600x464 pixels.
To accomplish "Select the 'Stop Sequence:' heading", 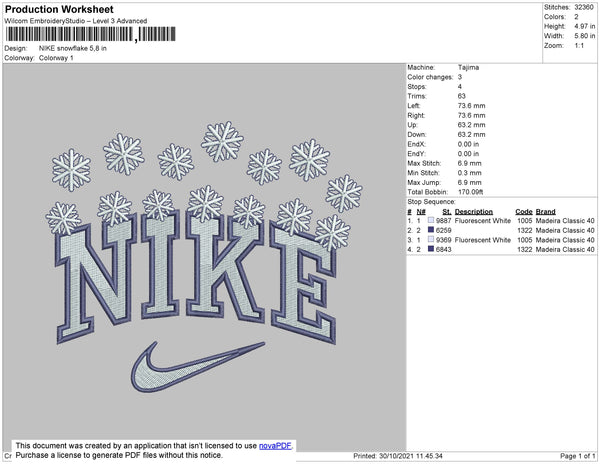I will tap(431, 202).
